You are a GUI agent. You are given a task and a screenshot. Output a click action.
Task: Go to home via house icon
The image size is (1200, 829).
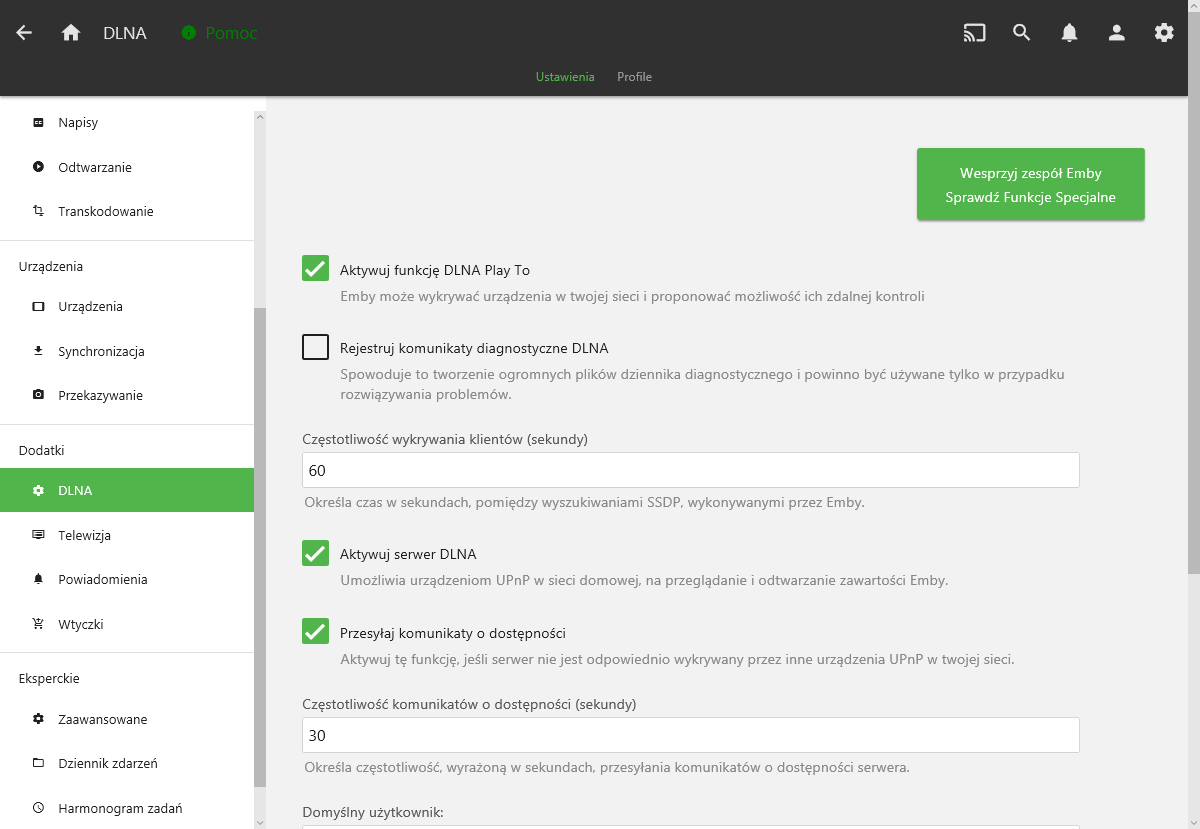coord(71,33)
